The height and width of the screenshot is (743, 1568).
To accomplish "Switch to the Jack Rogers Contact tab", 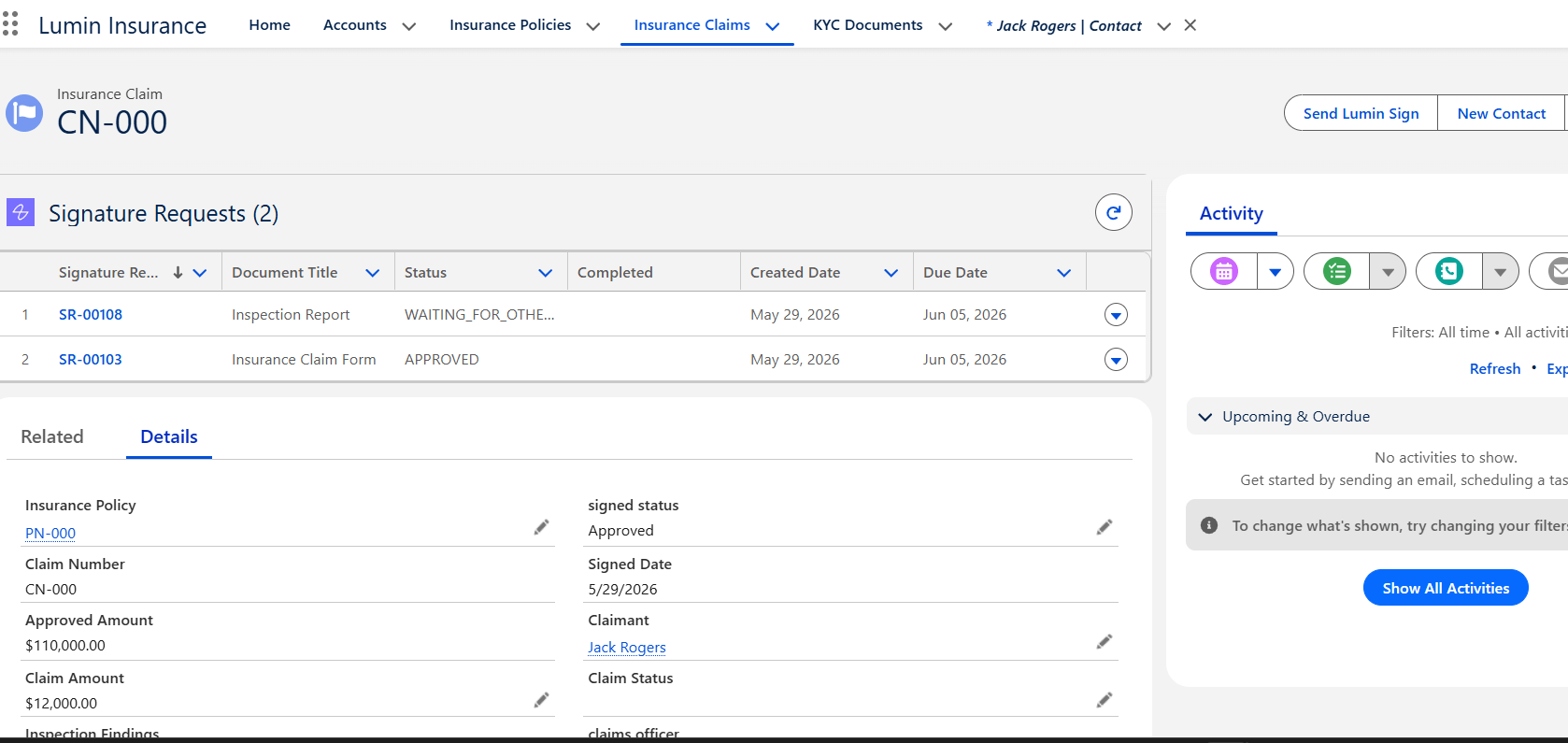I will pyautogui.click(x=1064, y=26).
